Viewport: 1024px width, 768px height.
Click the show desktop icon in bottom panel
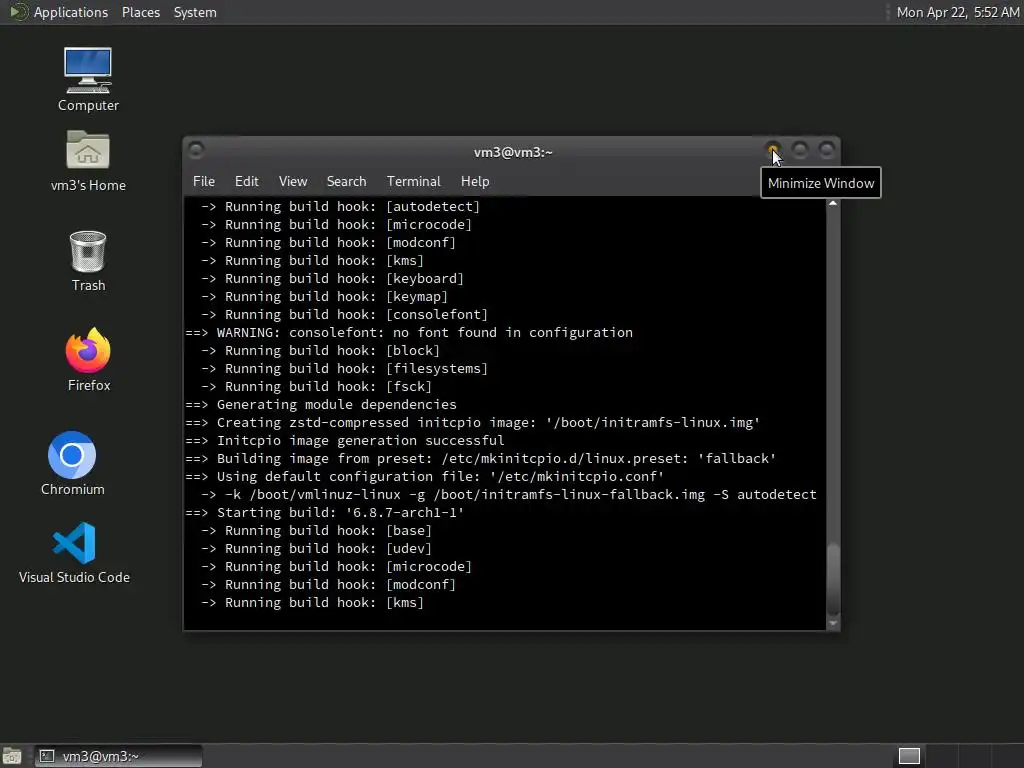12,756
